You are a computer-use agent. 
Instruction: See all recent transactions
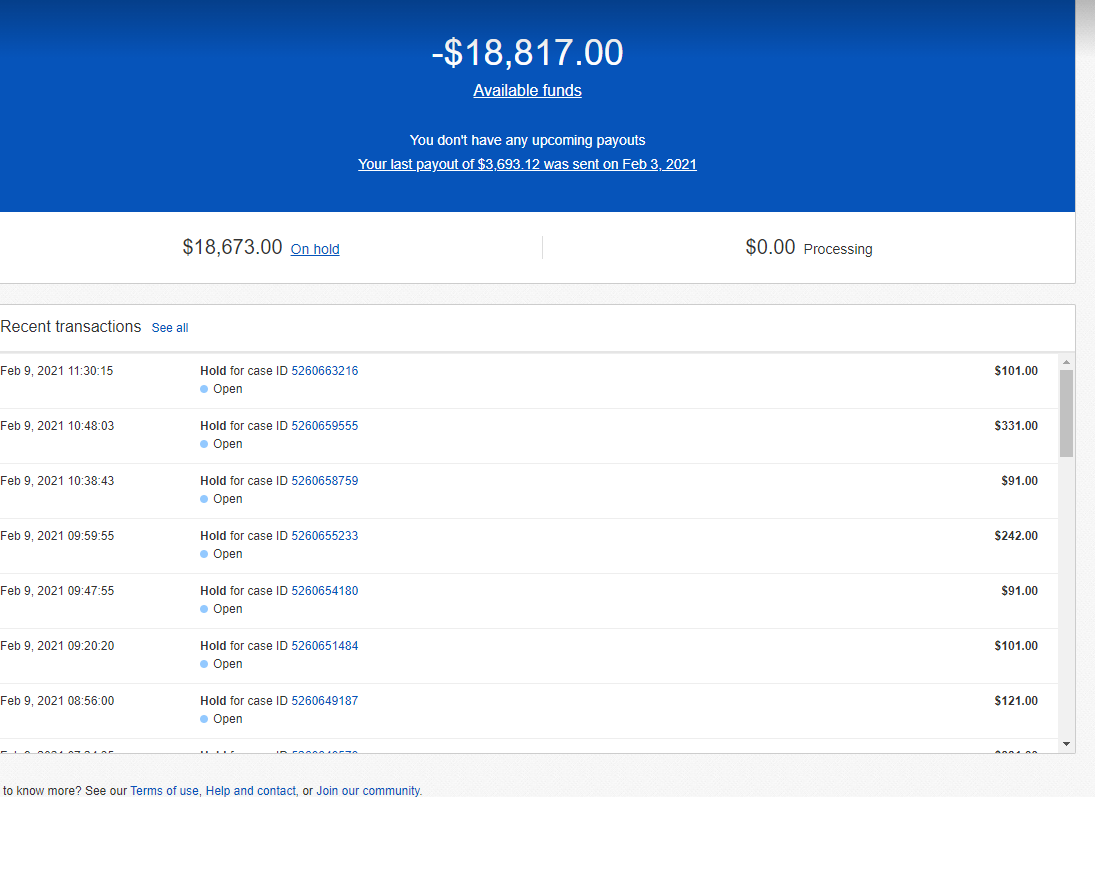[170, 327]
